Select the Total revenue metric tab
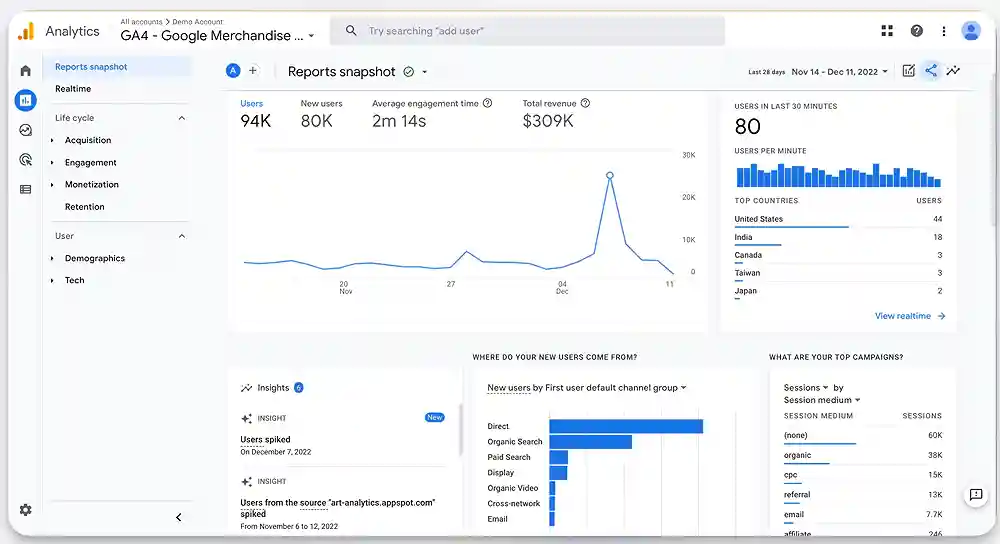Viewport: 1000px width, 544px height. (555, 115)
